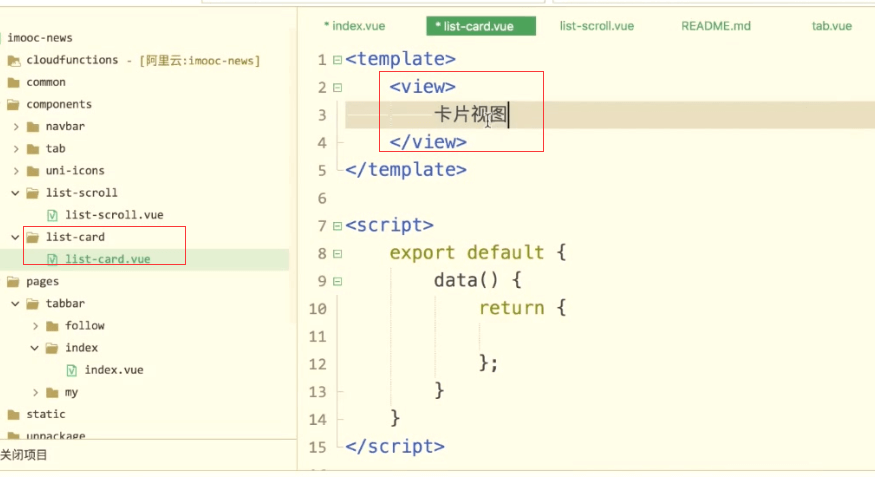Expand the my folder chevron

click(35, 393)
